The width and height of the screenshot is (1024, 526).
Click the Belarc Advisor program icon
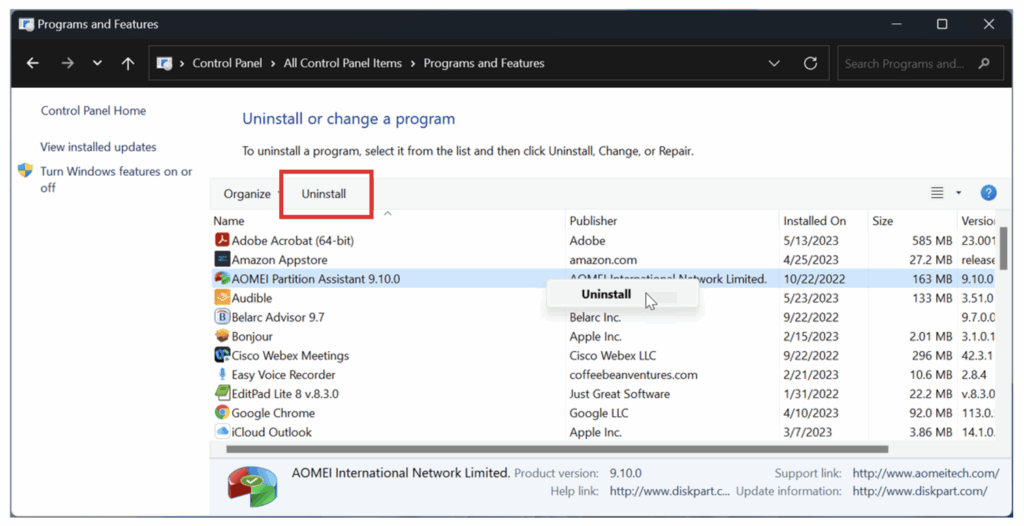tap(222, 317)
